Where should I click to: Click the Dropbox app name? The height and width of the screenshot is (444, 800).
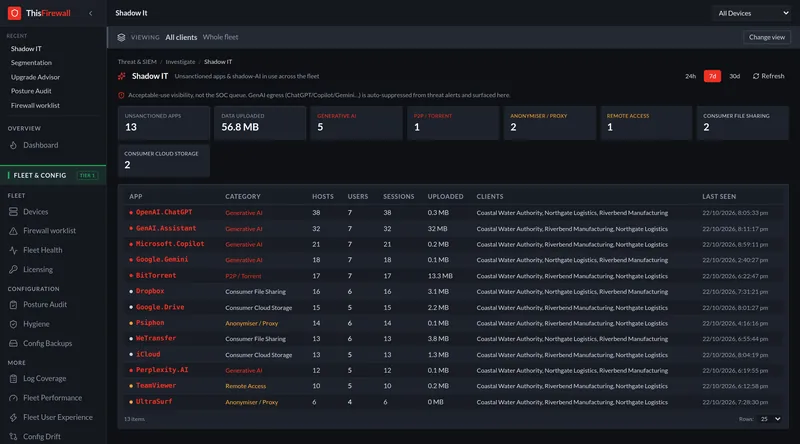[150, 291]
